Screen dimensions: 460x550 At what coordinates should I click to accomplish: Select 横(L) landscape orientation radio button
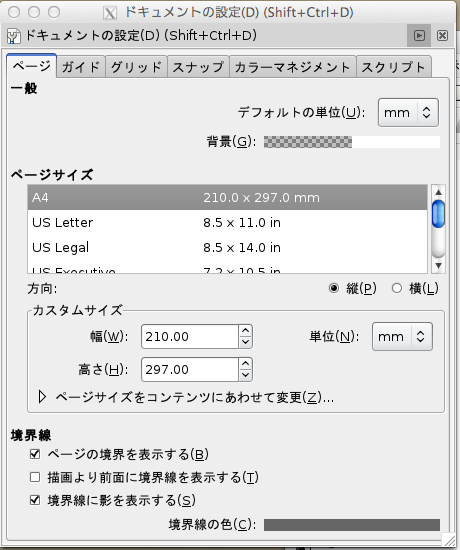coord(397,288)
